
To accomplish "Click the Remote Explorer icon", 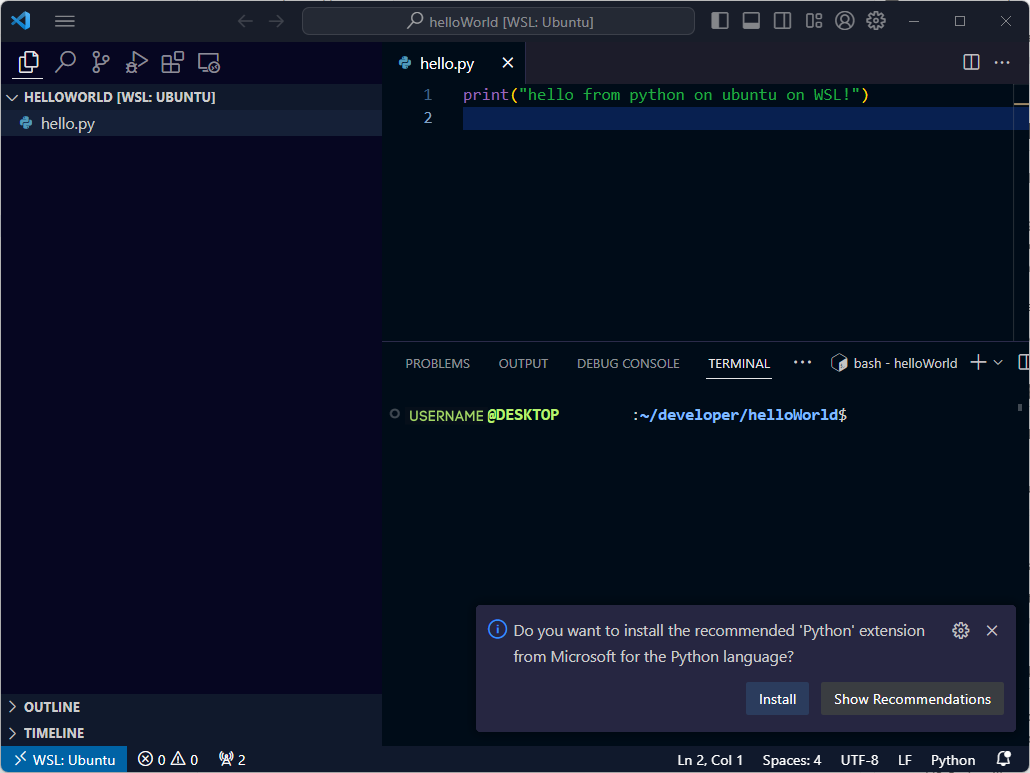I will click(x=208, y=62).
